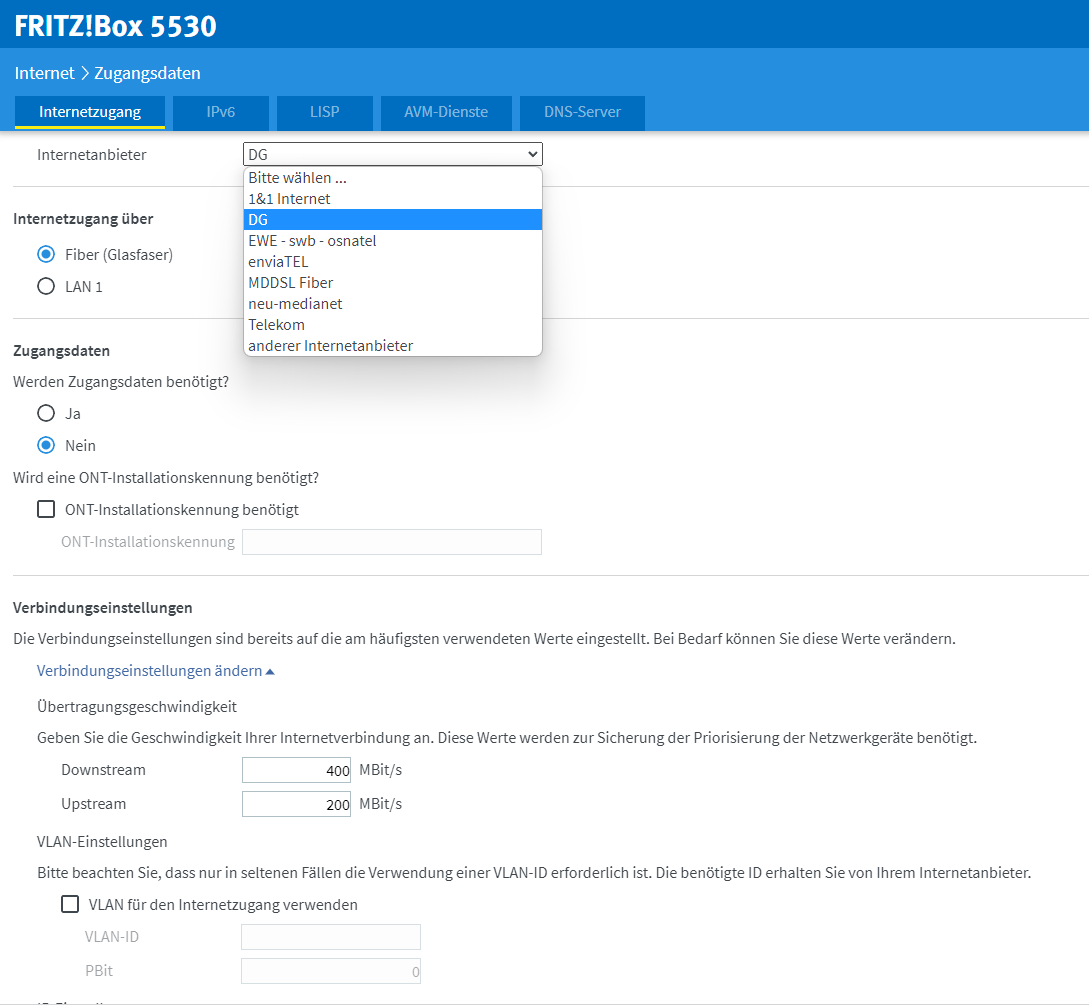Click Zugangsdaten in the breadcrumb

147,73
